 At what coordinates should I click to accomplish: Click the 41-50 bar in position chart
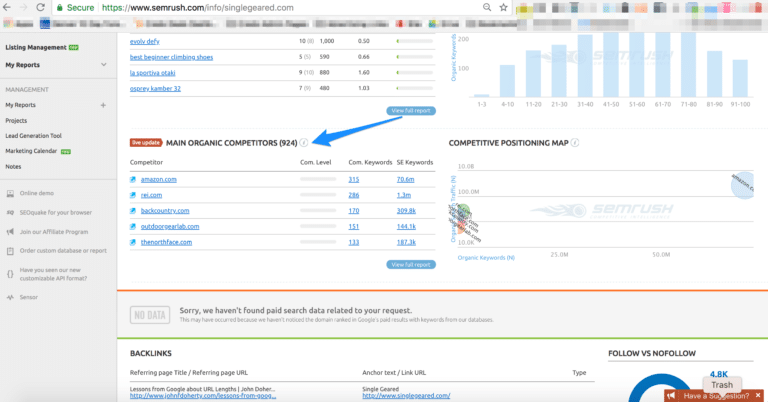click(611, 65)
